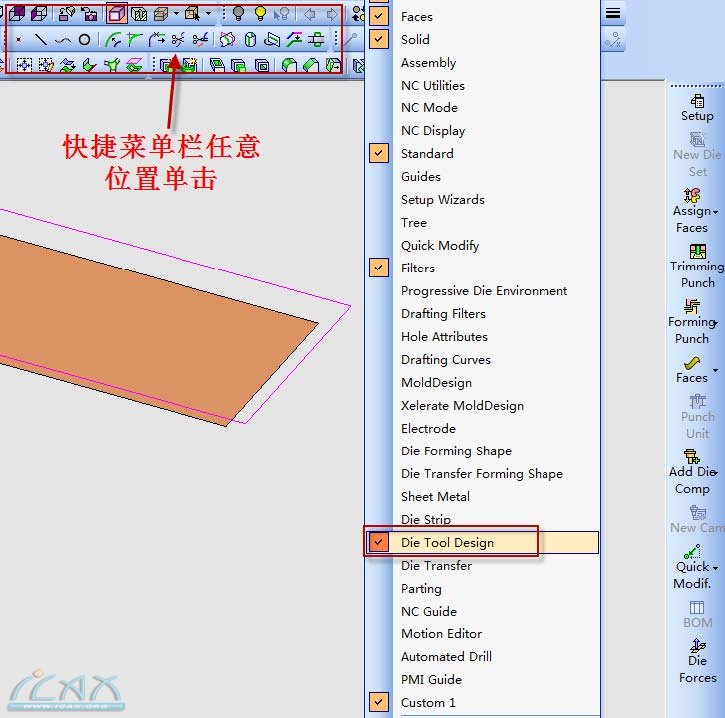Enable the Tree toolbar entry

pos(414,222)
